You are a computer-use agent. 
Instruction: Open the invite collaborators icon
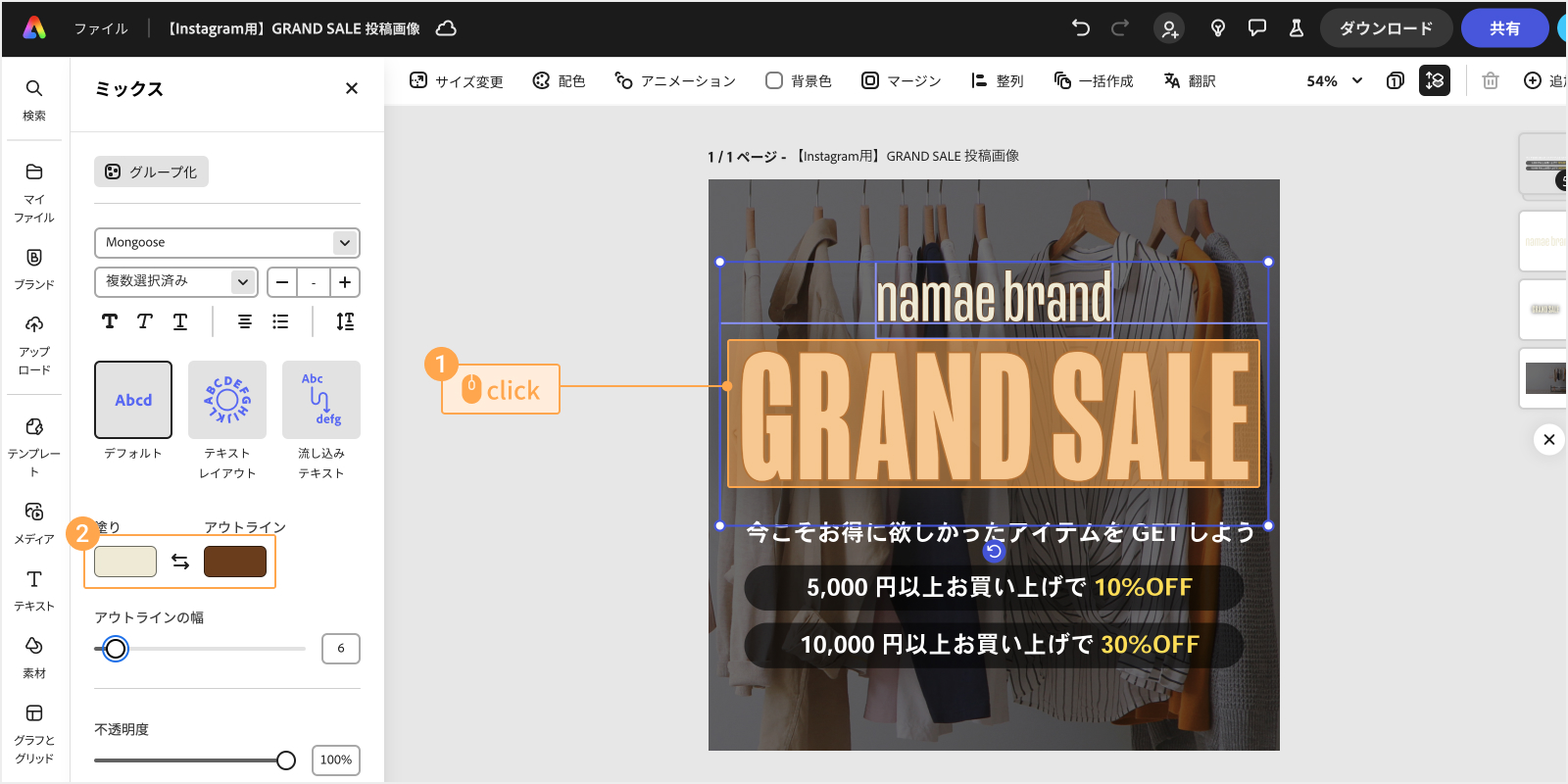tap(1169, 28)
